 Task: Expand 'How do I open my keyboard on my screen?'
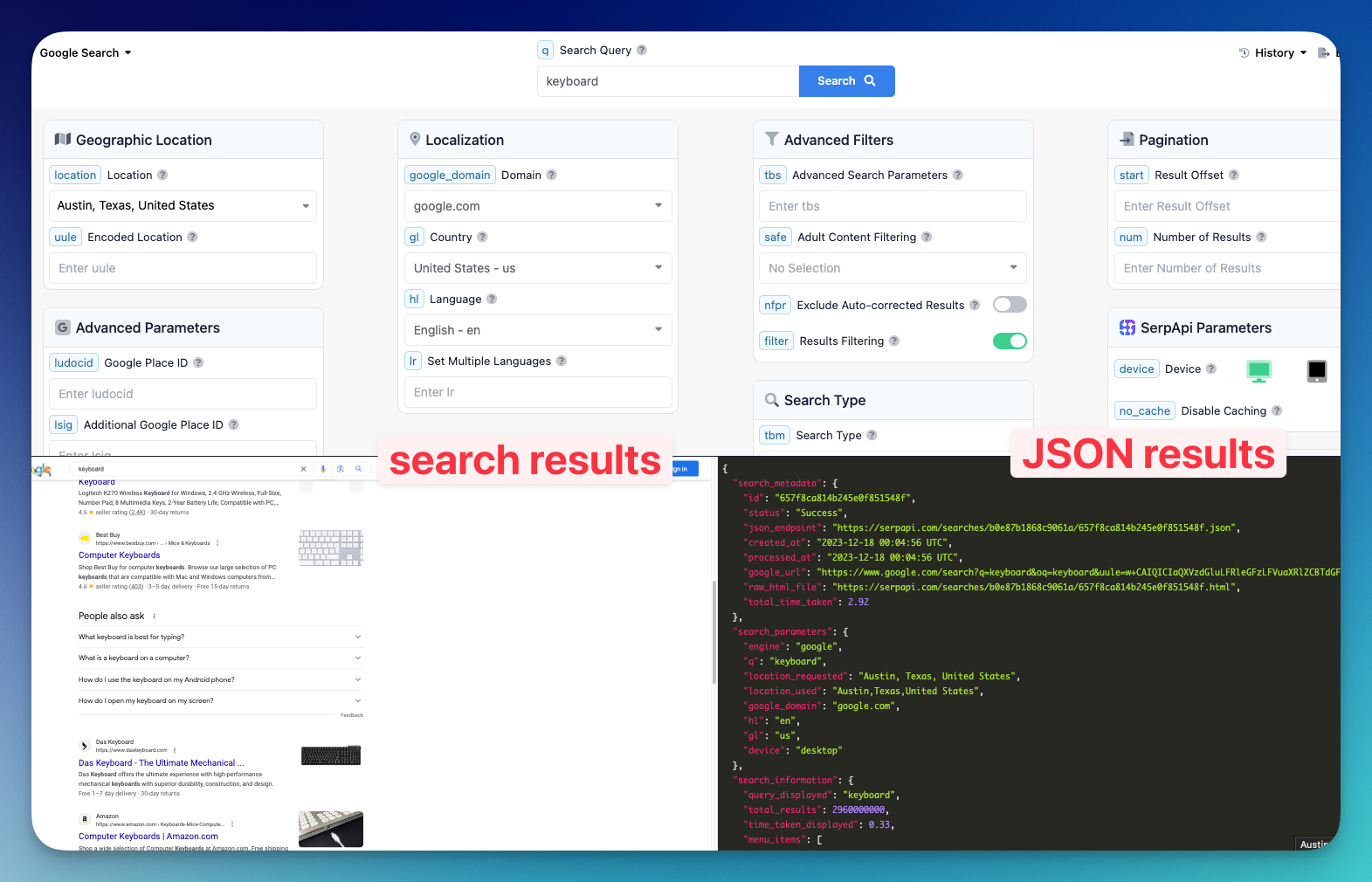click(220, 700)
